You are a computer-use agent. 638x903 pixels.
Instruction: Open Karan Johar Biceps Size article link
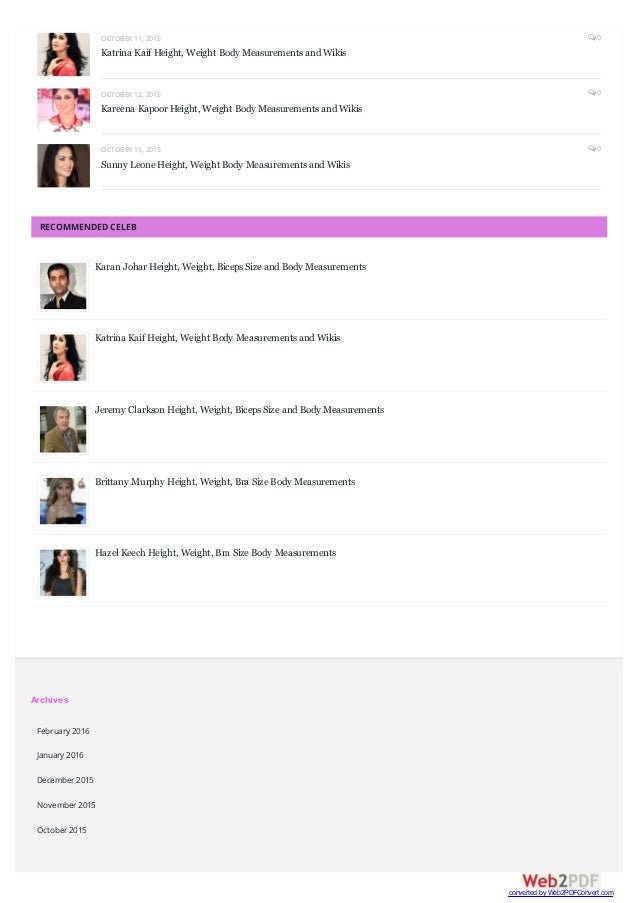[230, 267]
